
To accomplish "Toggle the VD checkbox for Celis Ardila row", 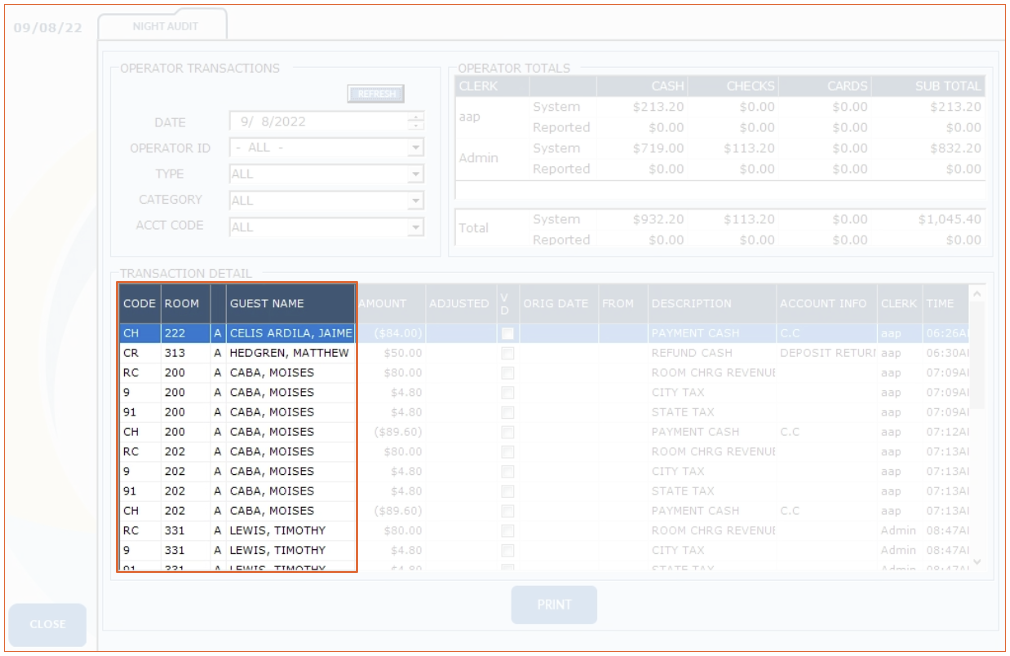I will pos(508,333).
